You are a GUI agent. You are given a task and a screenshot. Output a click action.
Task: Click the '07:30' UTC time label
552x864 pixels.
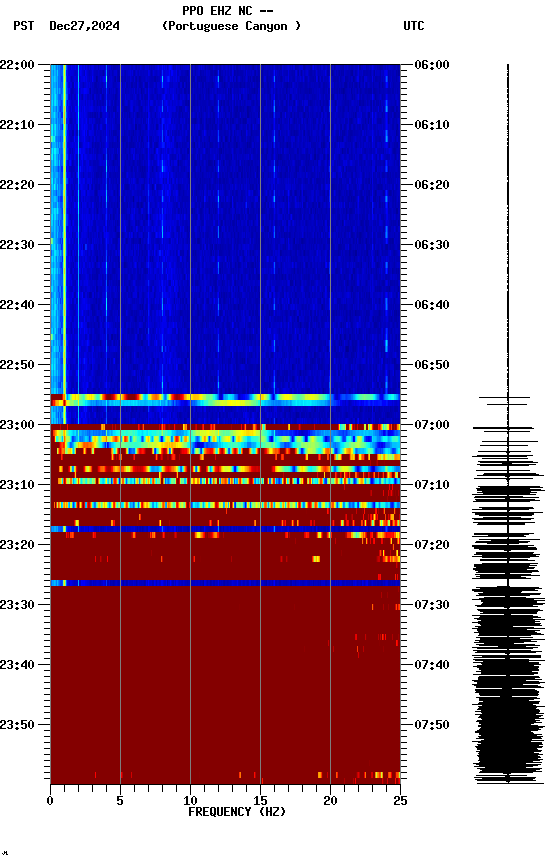pyautogui.click(x=432, y=605)
